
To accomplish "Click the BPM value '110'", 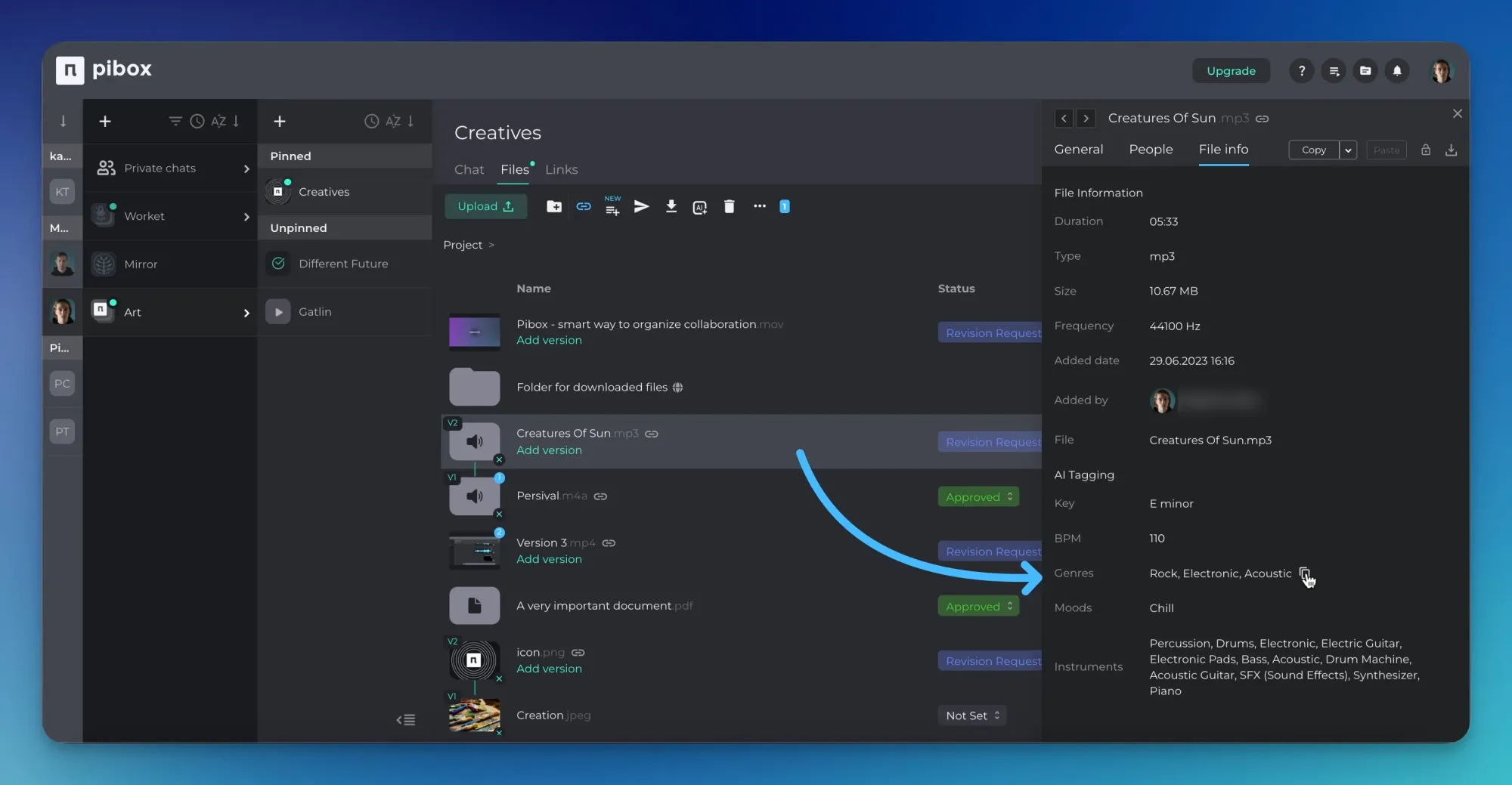I will 1157,538.
